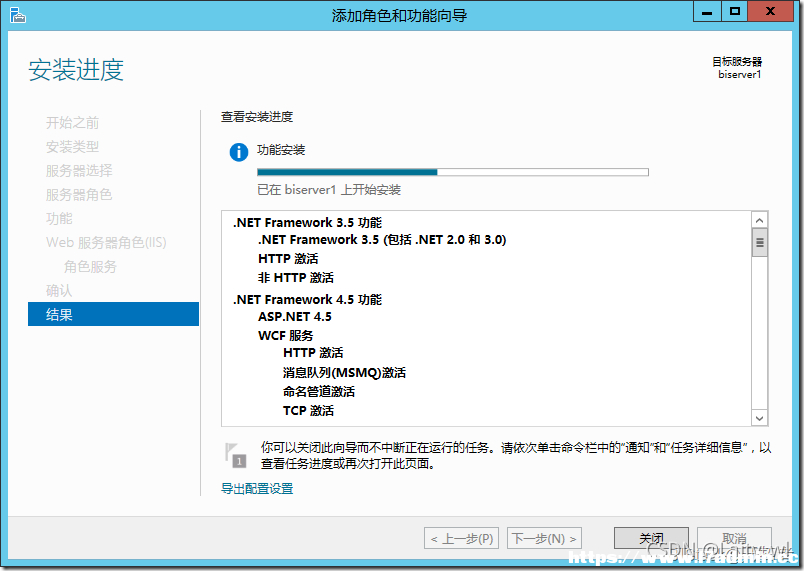Click the 已在 biserver1 上开始安装 status text
804x571 pixels.
(x=329, y=190)
